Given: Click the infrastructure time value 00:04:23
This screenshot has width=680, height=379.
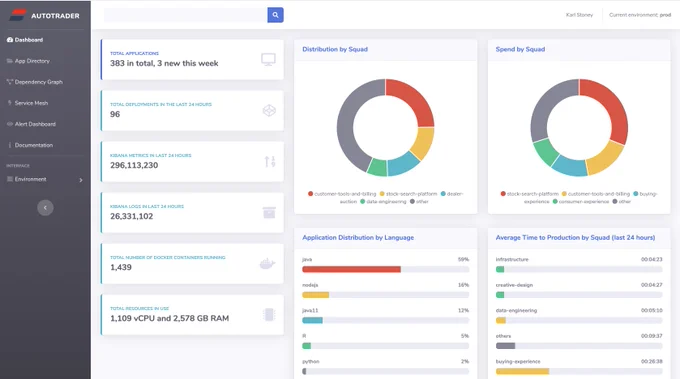Looking at the screenshot, I should pos(651,259).
